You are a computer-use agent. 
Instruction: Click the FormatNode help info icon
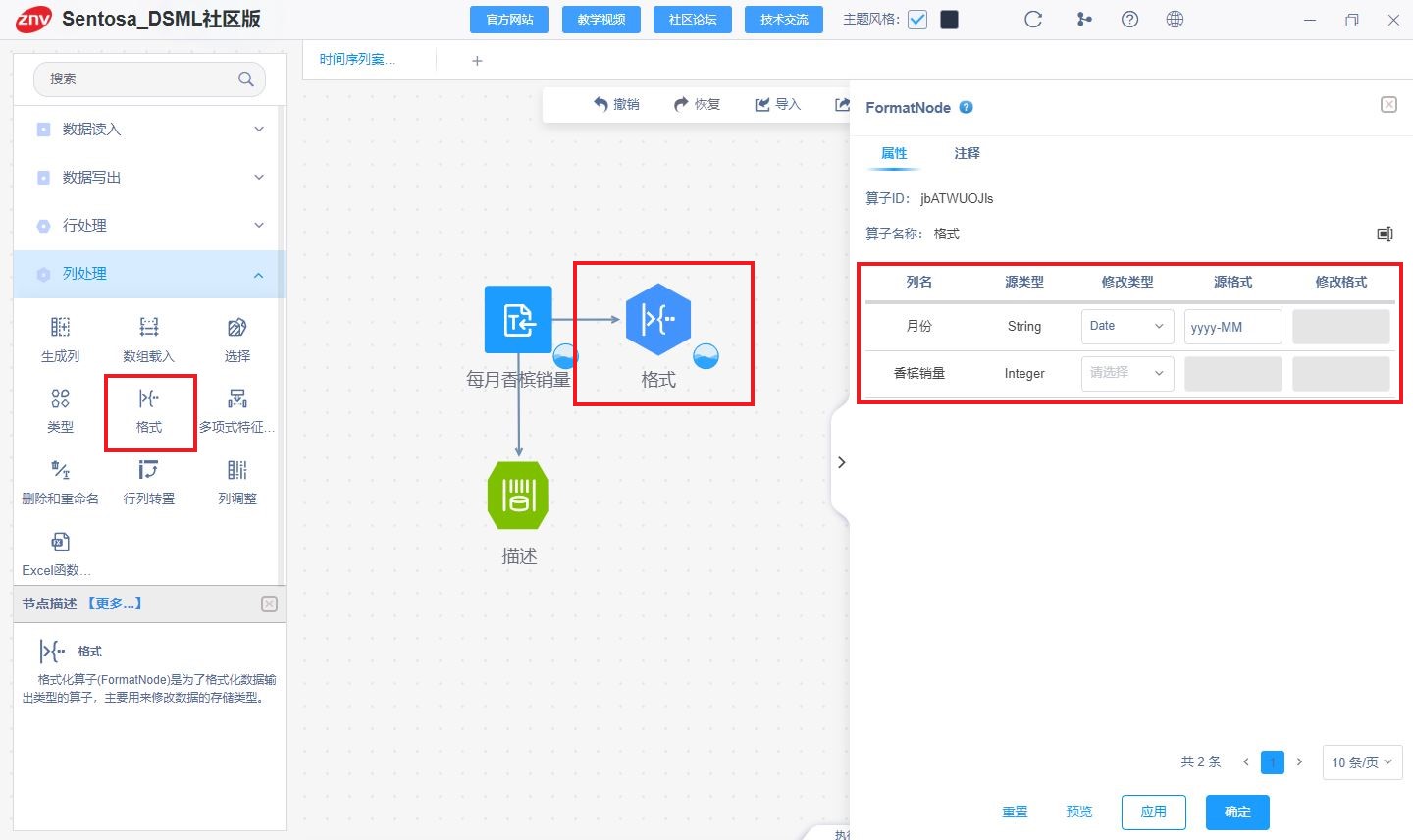pos(966,107)
